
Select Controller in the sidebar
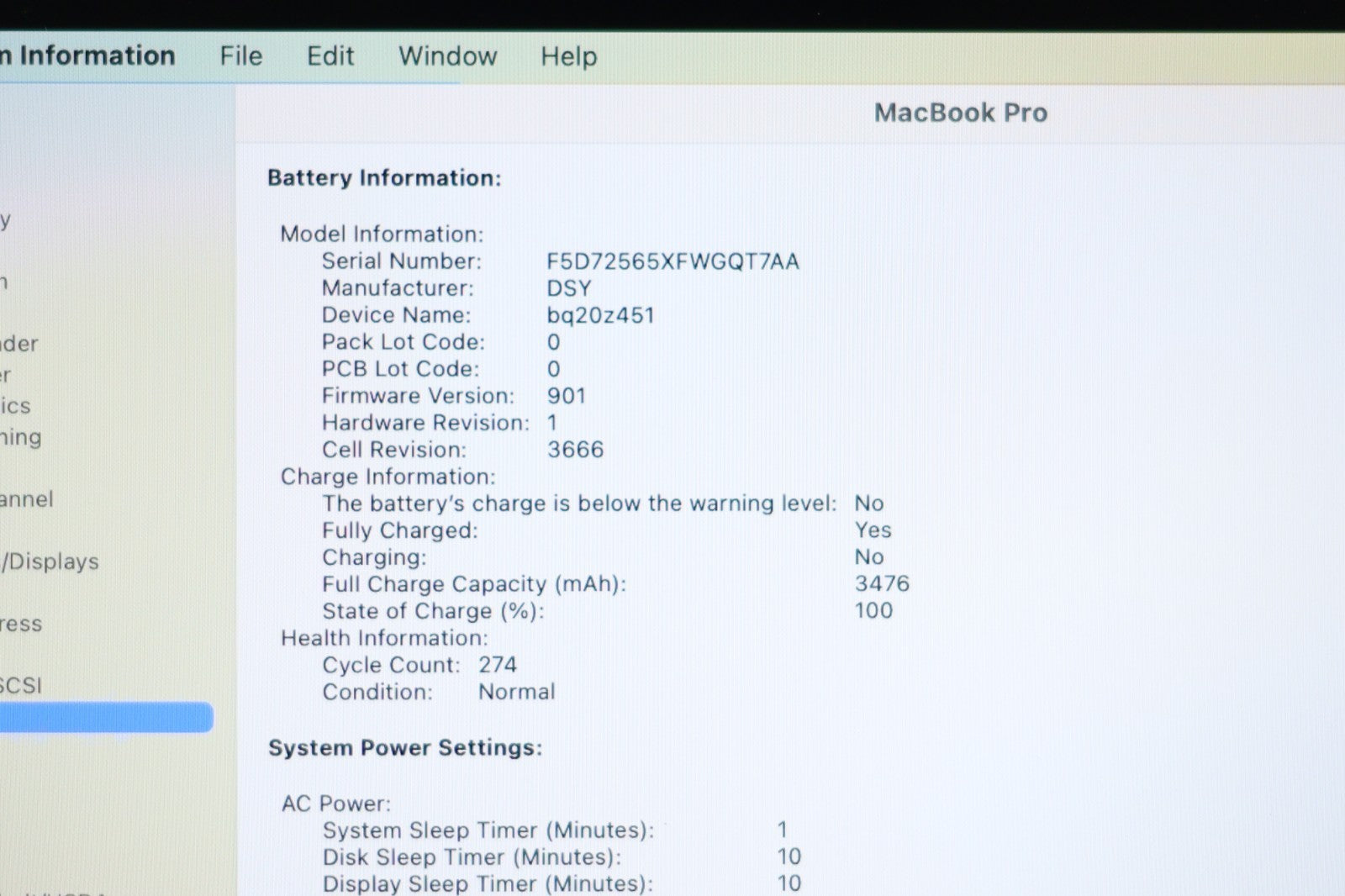coord(7,375)
